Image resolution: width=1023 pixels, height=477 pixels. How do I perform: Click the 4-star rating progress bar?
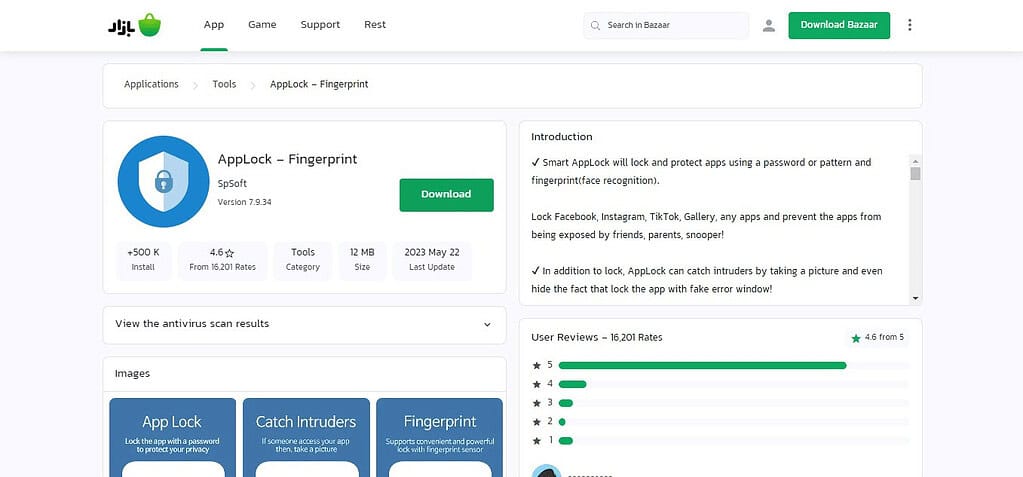733,384
